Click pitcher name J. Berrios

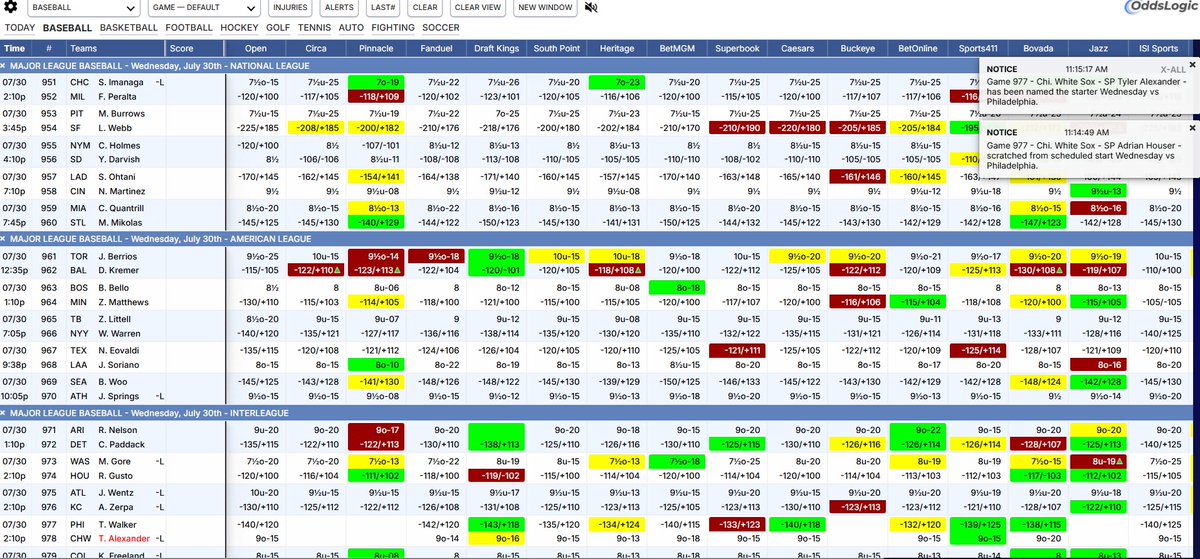[x=120, y=255]
